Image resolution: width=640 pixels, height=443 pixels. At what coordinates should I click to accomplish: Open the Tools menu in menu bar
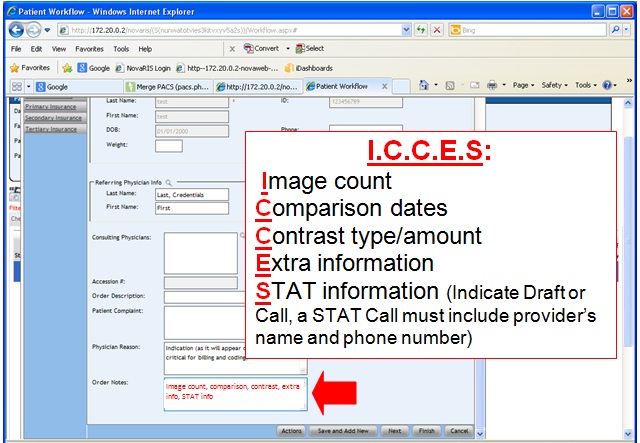pos(121,49)
